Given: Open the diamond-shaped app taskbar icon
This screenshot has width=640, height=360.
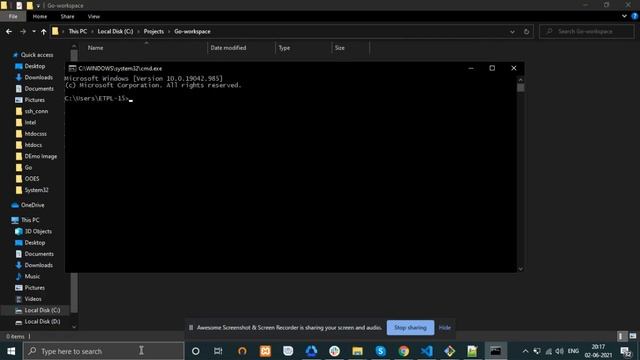Looking at the screenshot, I should [x=449, y=351].
